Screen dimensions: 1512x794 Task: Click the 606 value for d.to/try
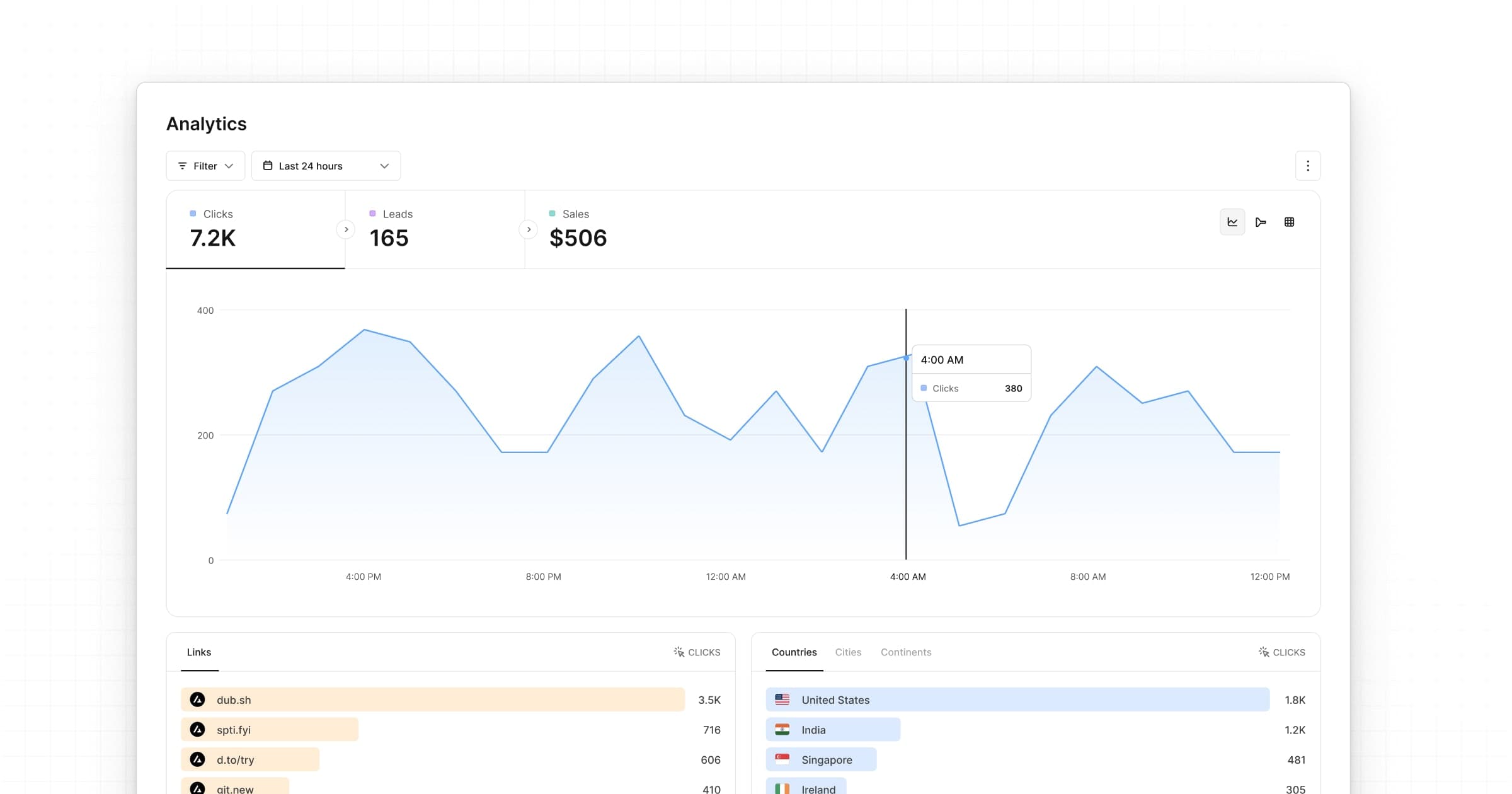tap(711, 759)
